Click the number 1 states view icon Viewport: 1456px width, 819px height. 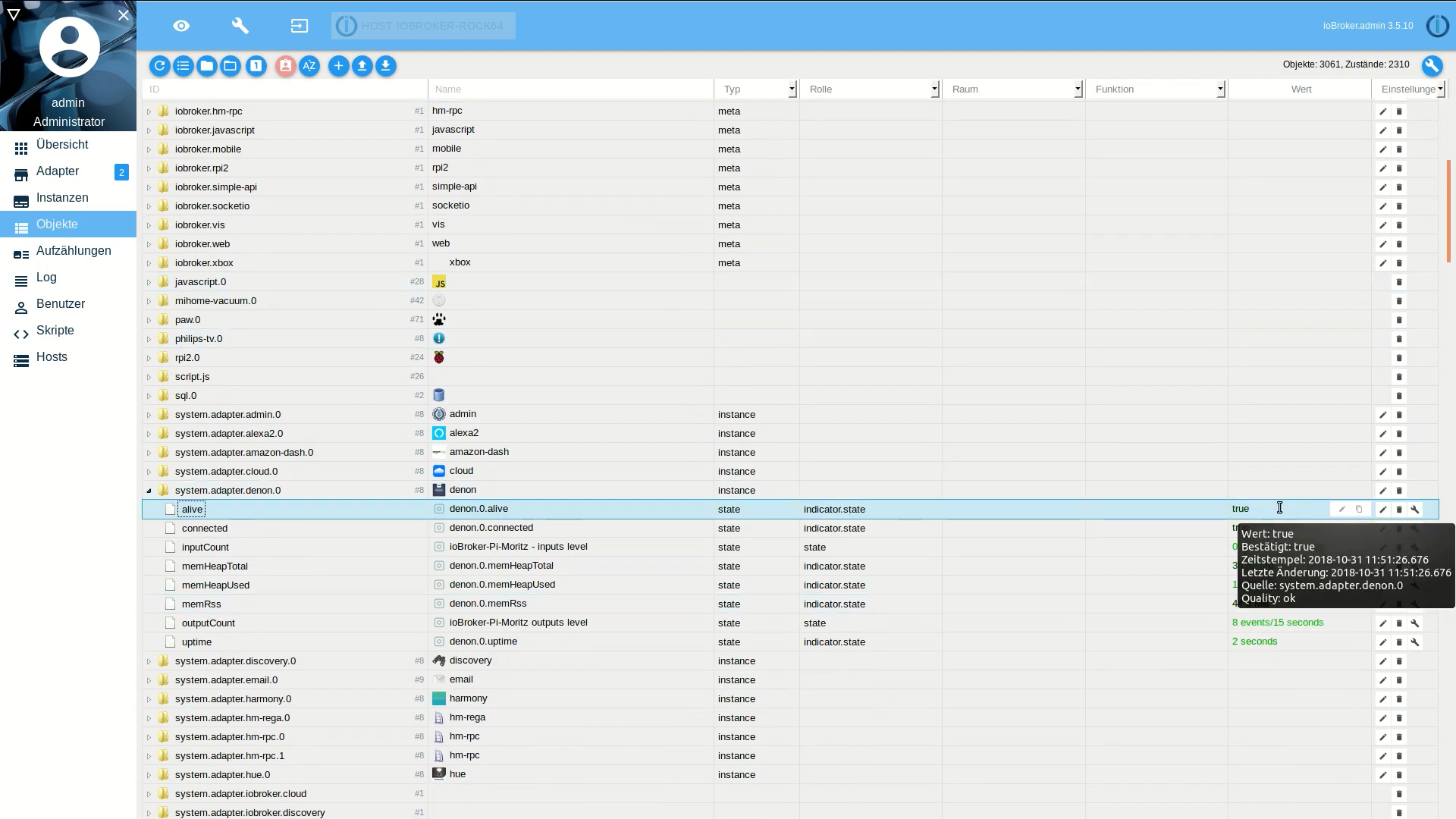tap(256, 66)
